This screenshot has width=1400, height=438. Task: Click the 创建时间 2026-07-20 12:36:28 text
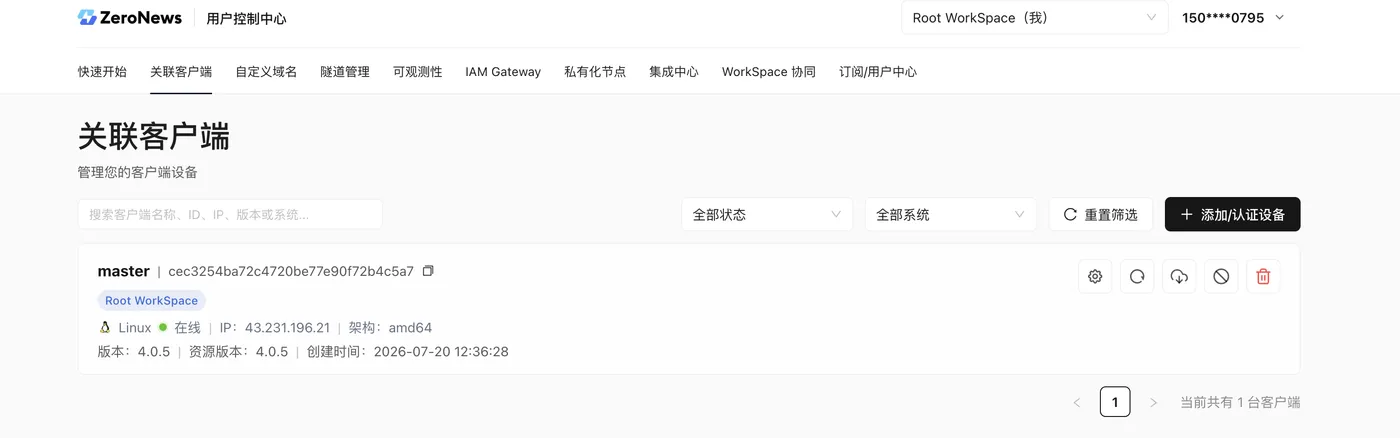[x=408, y=351]
